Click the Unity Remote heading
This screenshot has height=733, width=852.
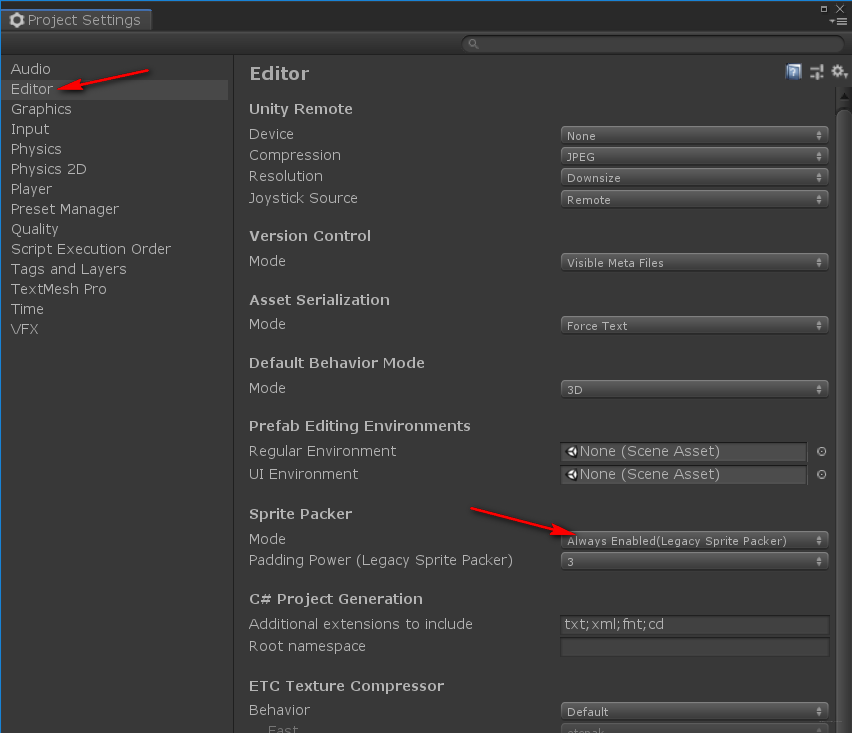point(300,109)
